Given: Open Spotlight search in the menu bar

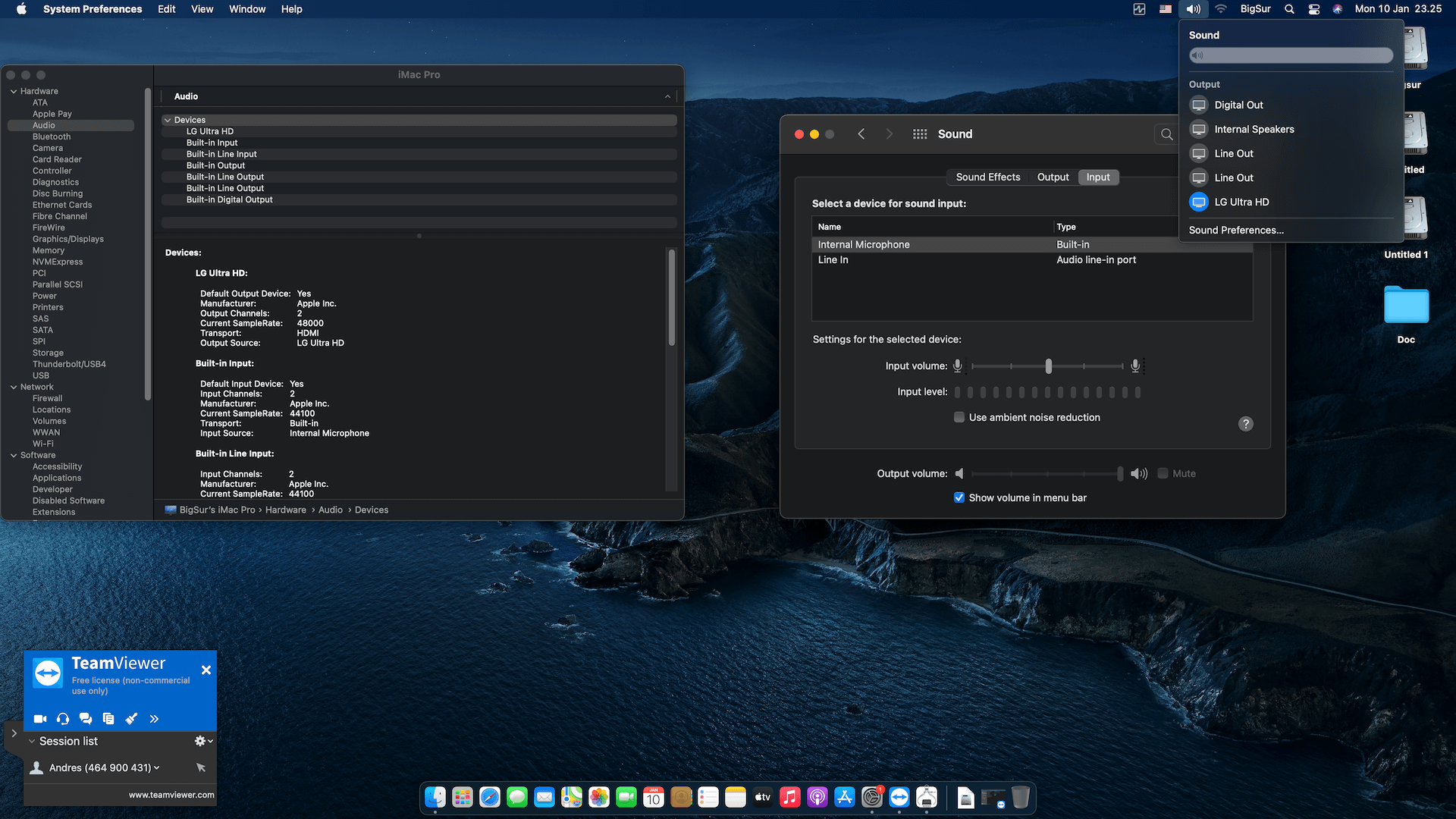Looking at the screenshot, I should coord(1289,9).
